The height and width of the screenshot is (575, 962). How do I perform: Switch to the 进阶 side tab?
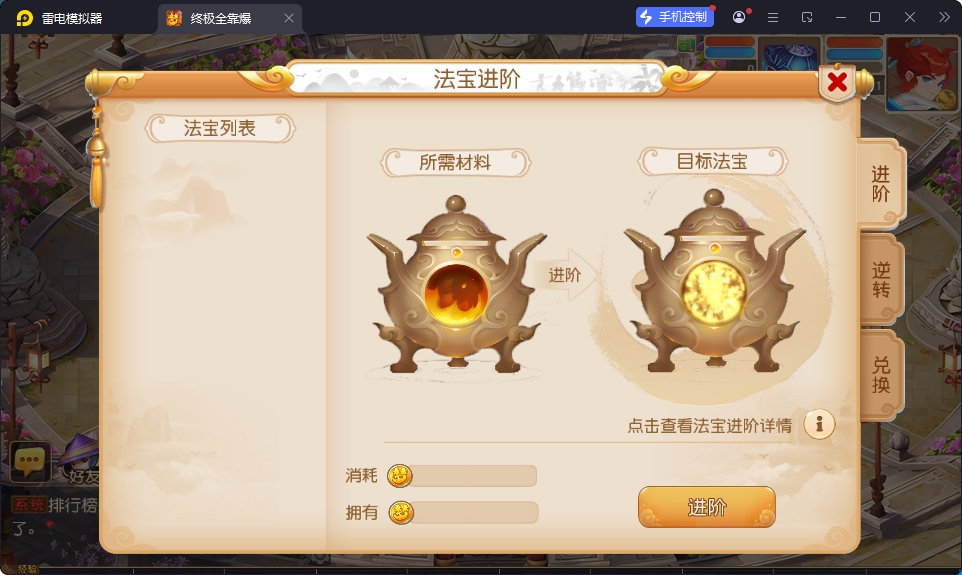pyautogui.click(x=881, y=183)
